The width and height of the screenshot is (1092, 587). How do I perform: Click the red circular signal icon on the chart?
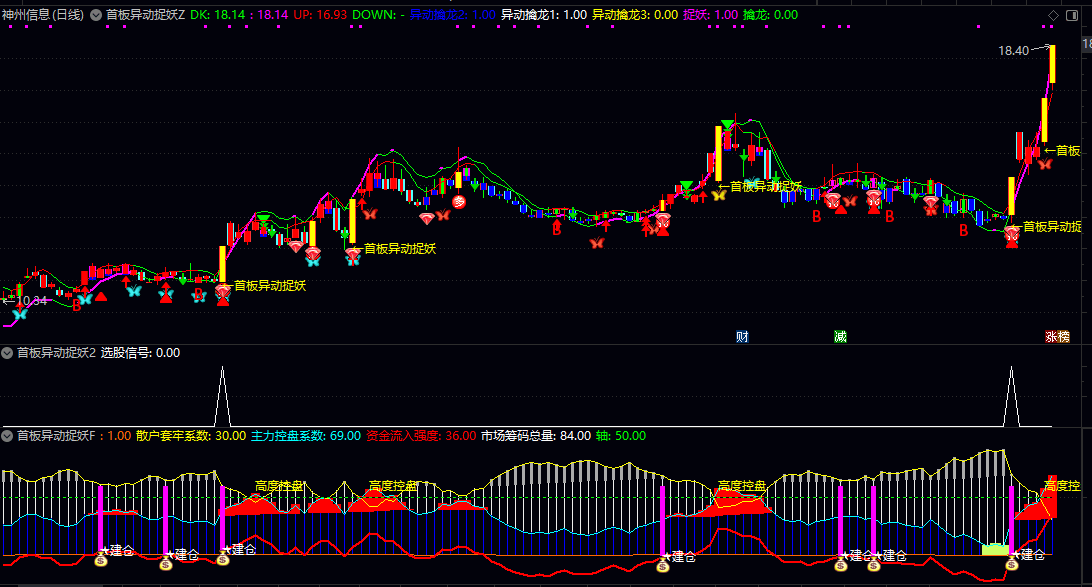click(x=459, y=202)
